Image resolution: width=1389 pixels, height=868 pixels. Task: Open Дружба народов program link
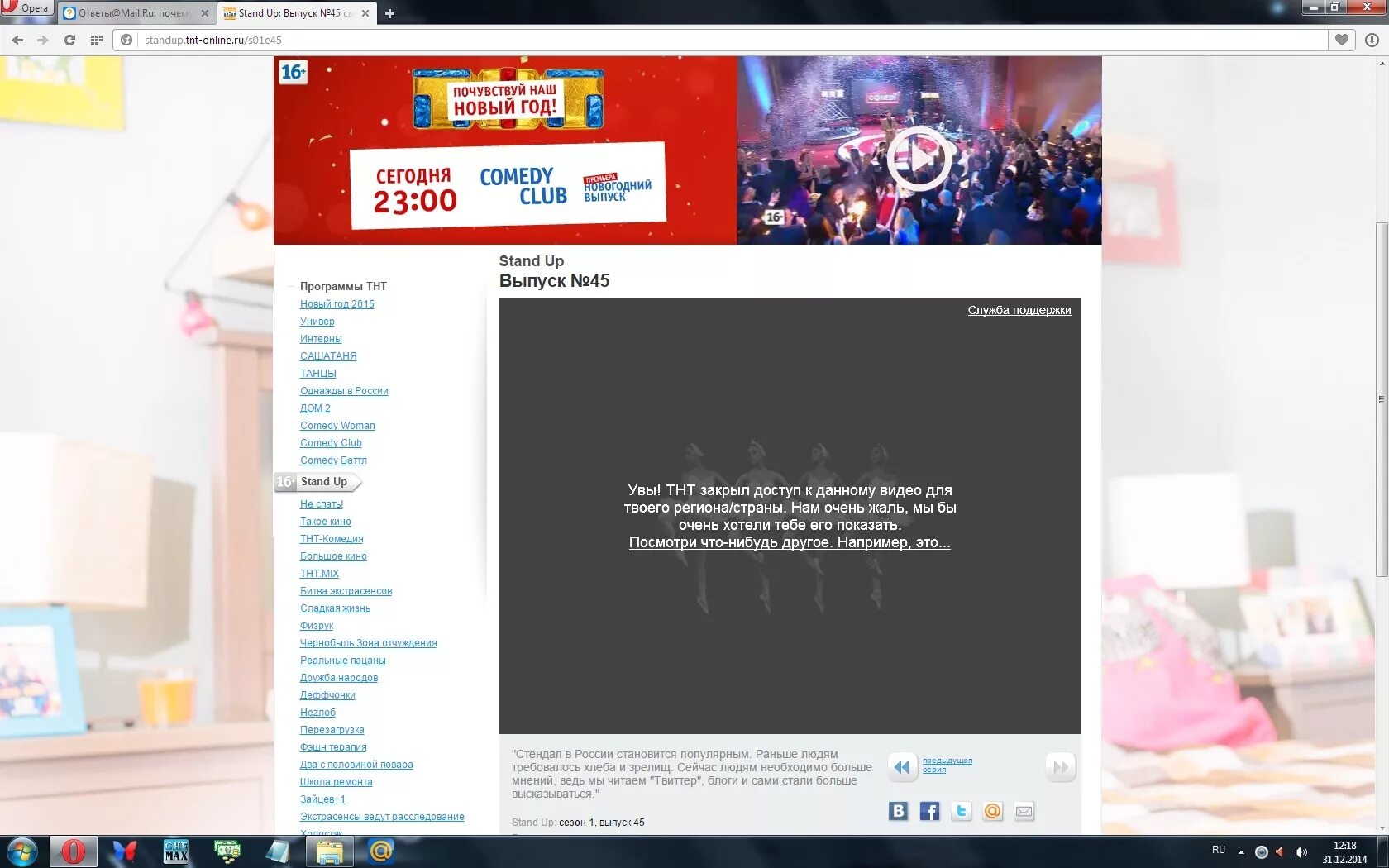pyautogui.click(x=339, y=678)
